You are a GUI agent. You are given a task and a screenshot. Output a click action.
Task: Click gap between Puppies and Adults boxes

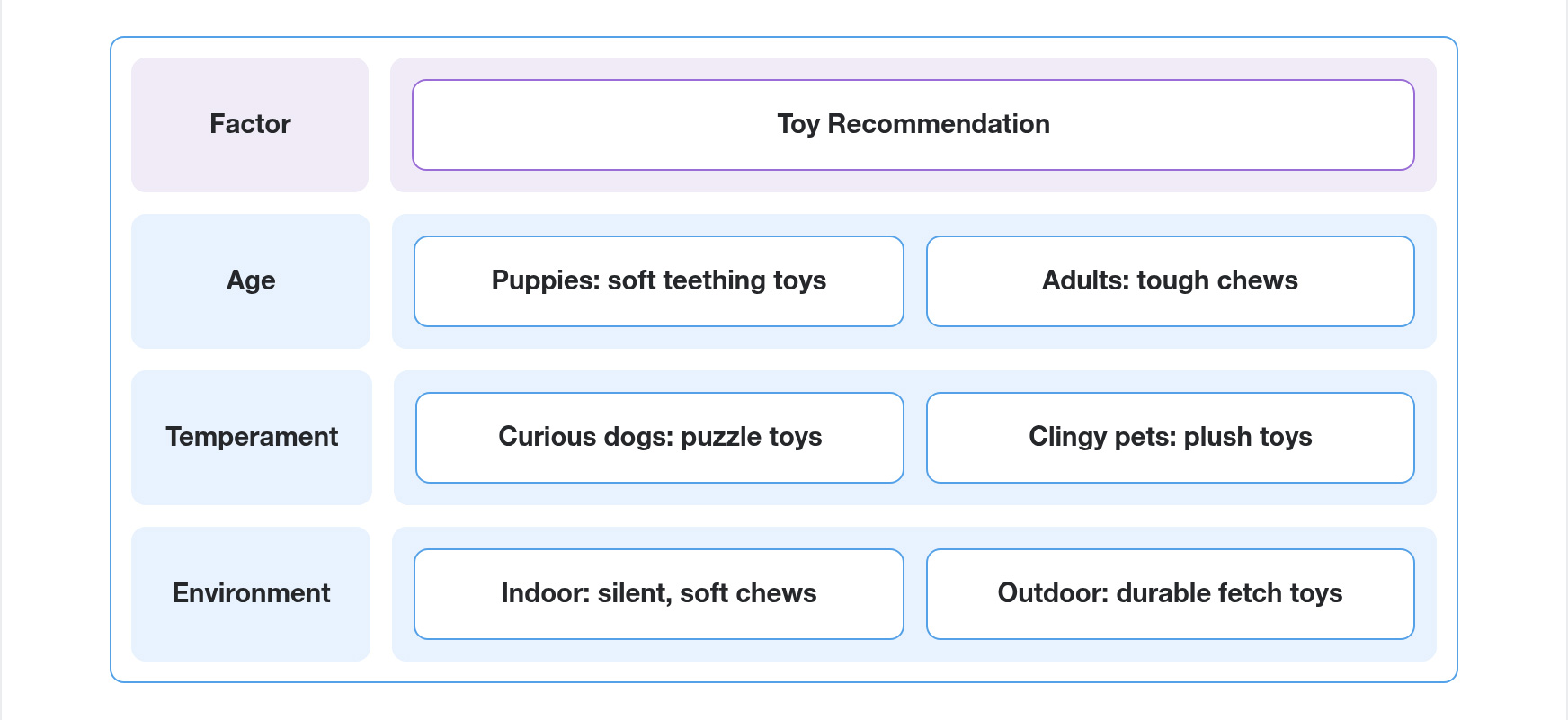point(915,280)
